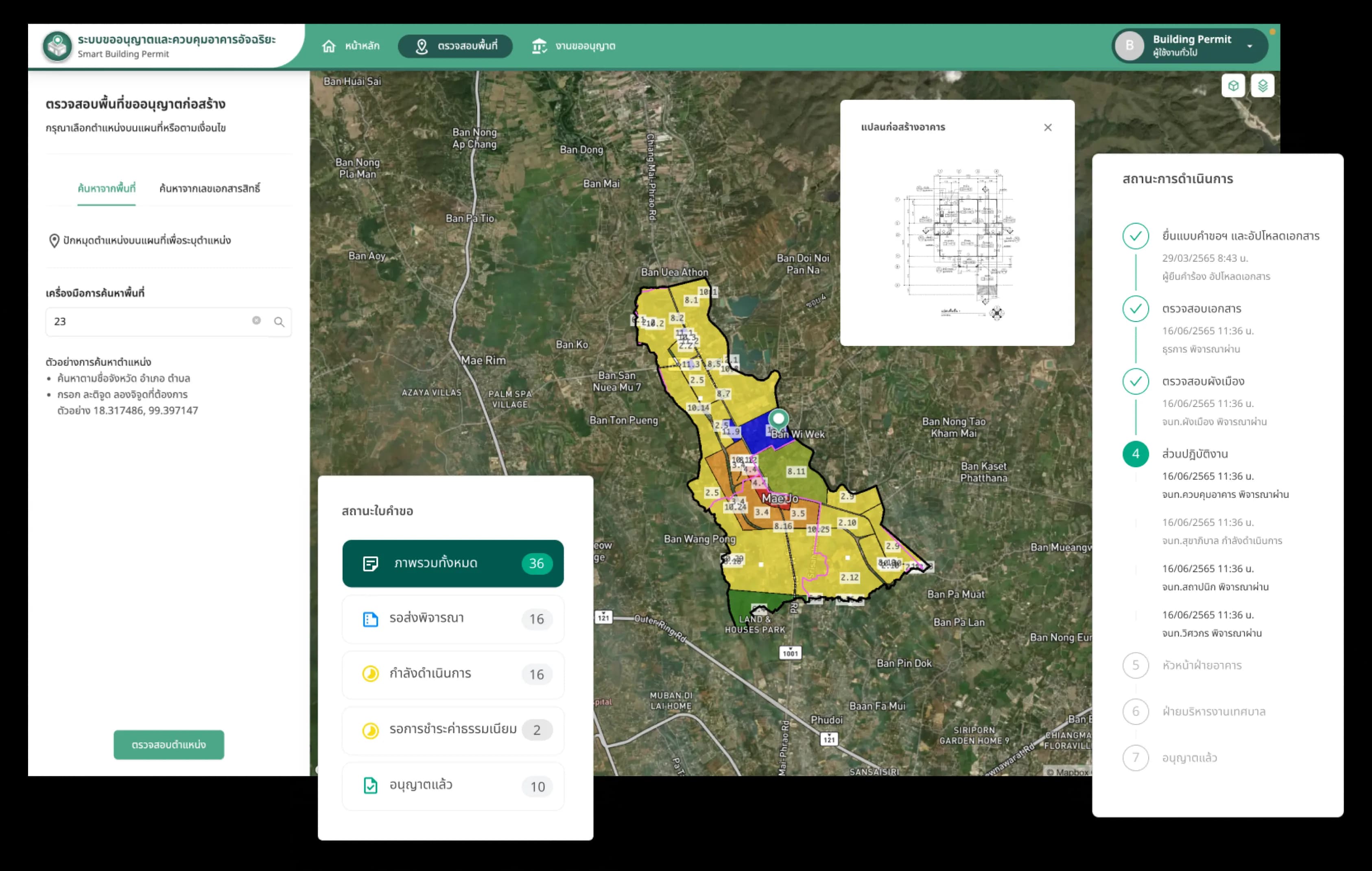Image resolution: width=1372 pixels, height=871 pixels.
Task: Click the Mae Jo map label
Action: [780, 499]
